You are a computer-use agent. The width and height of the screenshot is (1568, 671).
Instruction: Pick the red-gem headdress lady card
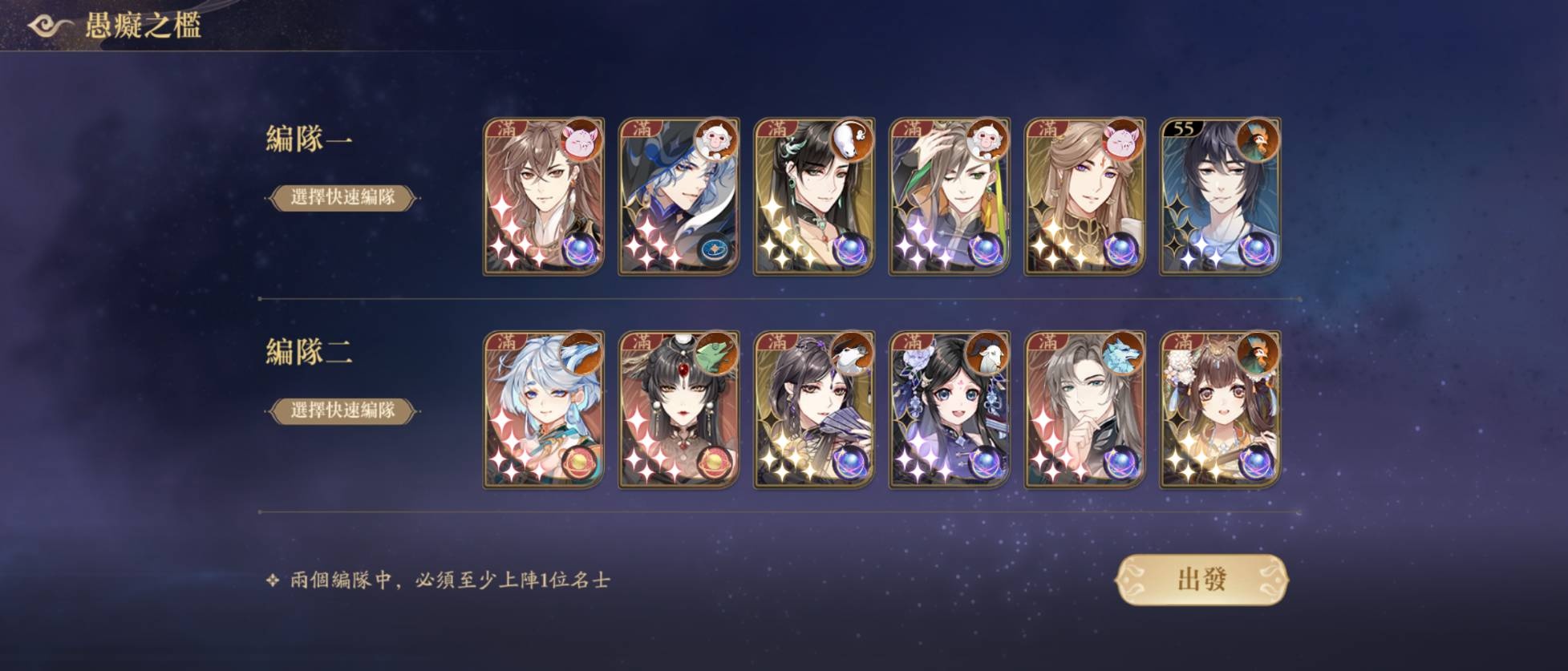679,410
